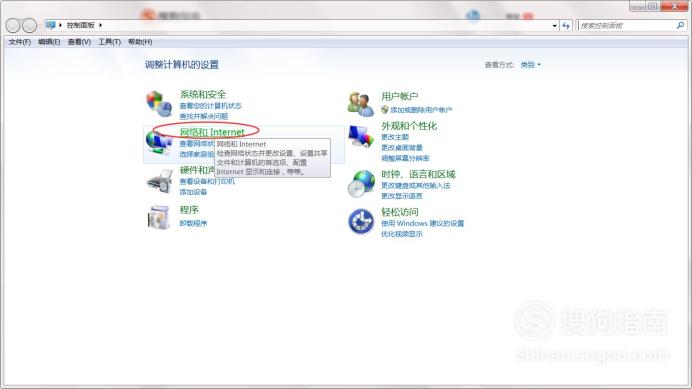Click the 控制面板 breadcrumb in address bar
Viewport: 692px width, 389px height.
click(81, 25)
